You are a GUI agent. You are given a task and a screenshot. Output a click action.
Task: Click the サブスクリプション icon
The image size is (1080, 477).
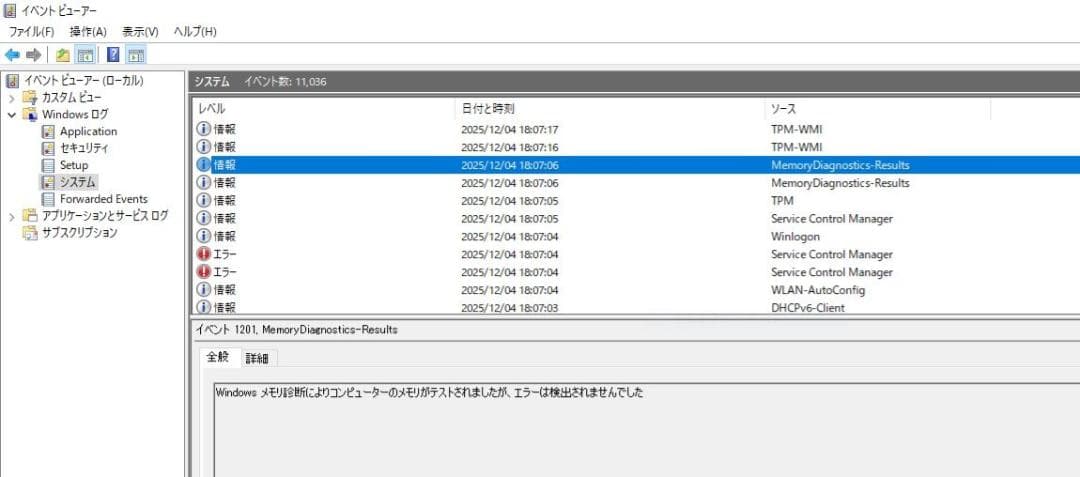30,233
